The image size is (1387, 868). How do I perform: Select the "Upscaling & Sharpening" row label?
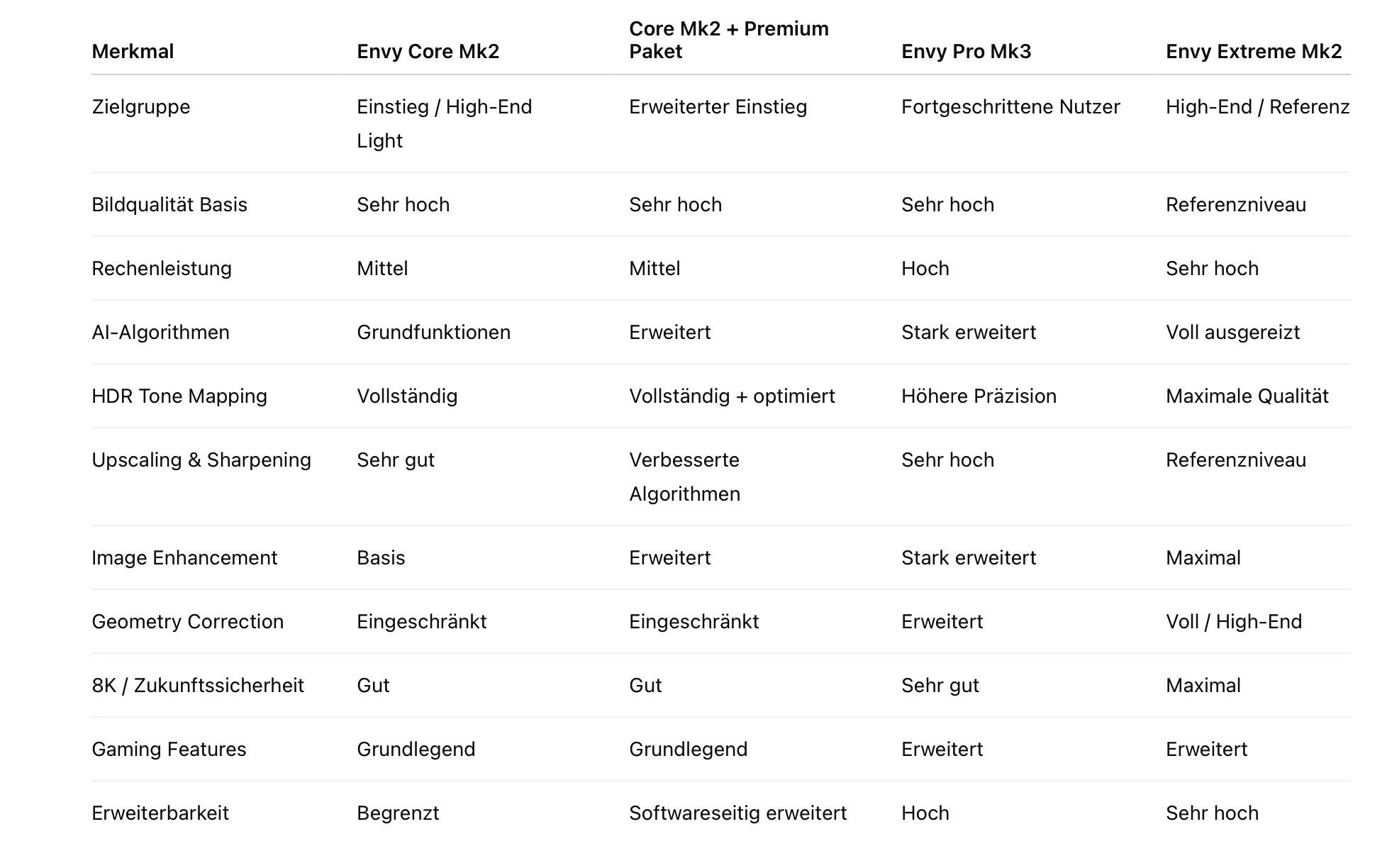201,460
